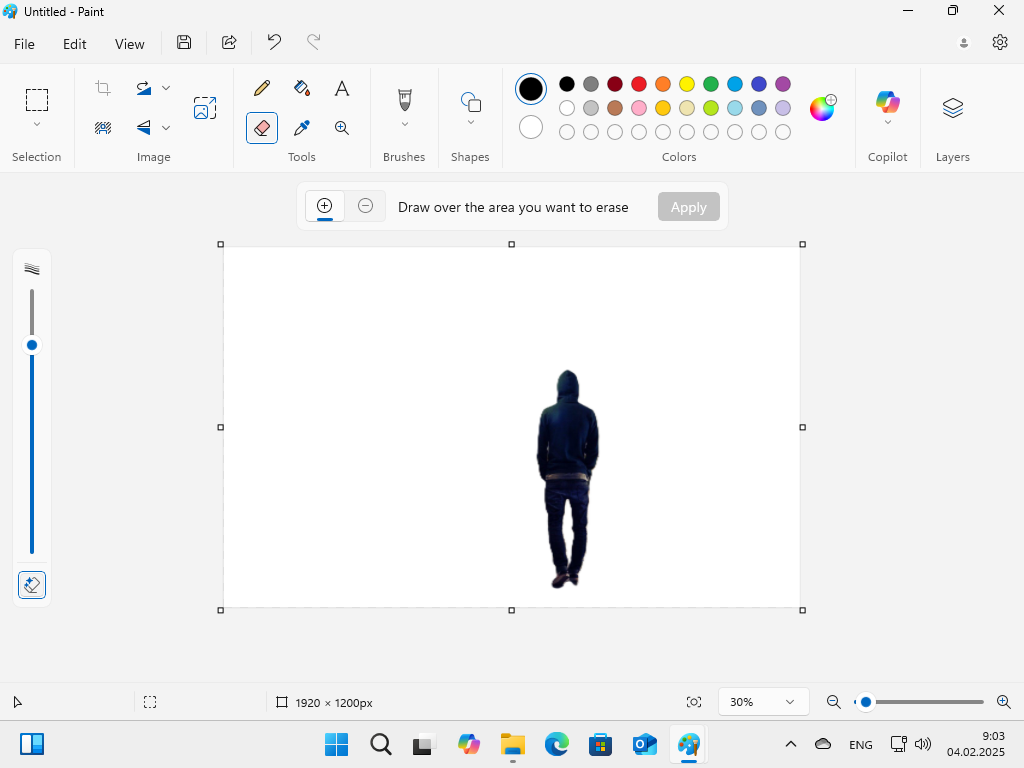Expand the Brushes dropdown chevron
The image size is (1024, 768).
point(404,124)
